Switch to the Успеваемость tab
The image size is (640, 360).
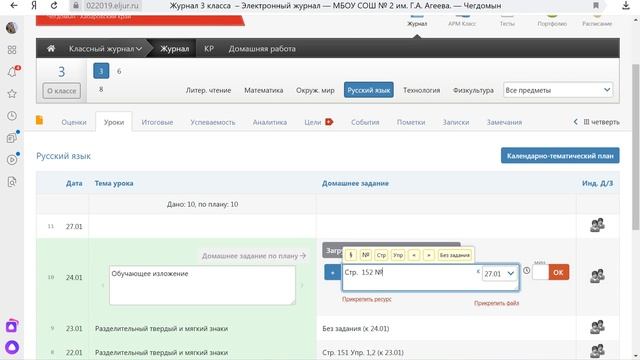[213, 122]
